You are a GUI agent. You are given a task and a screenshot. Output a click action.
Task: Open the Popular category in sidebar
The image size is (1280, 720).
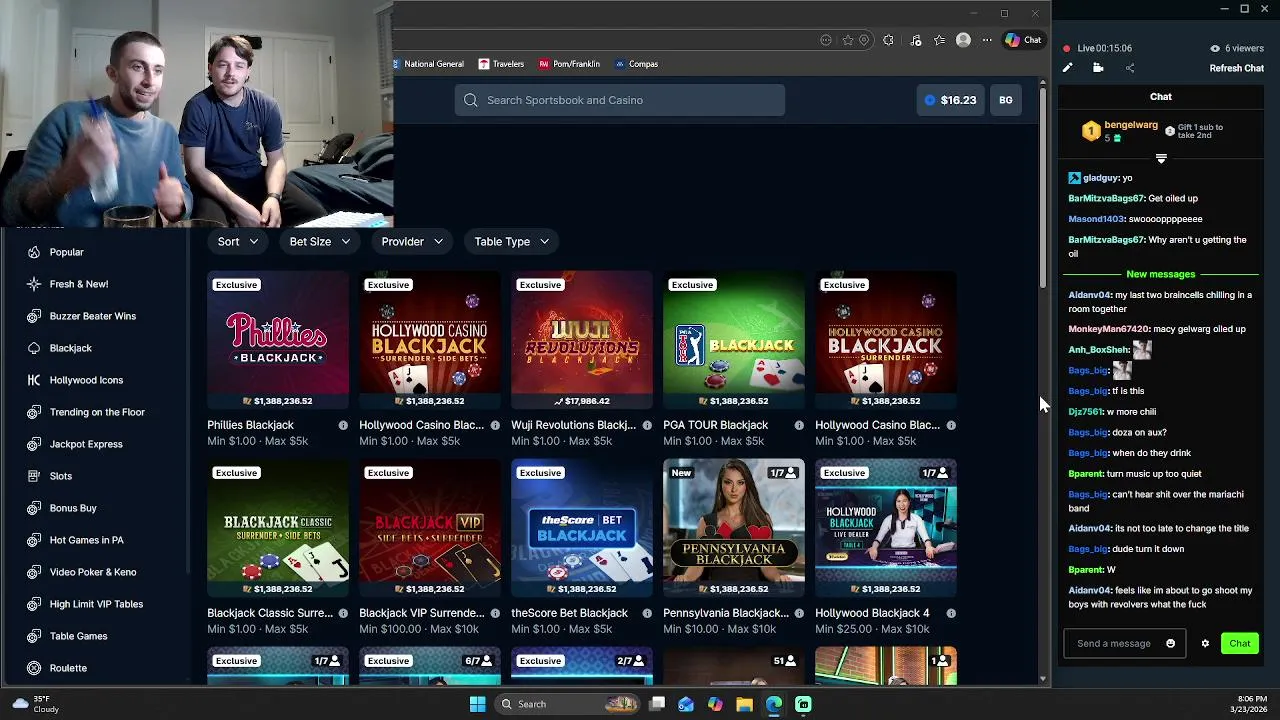click(x=66, y=252)
